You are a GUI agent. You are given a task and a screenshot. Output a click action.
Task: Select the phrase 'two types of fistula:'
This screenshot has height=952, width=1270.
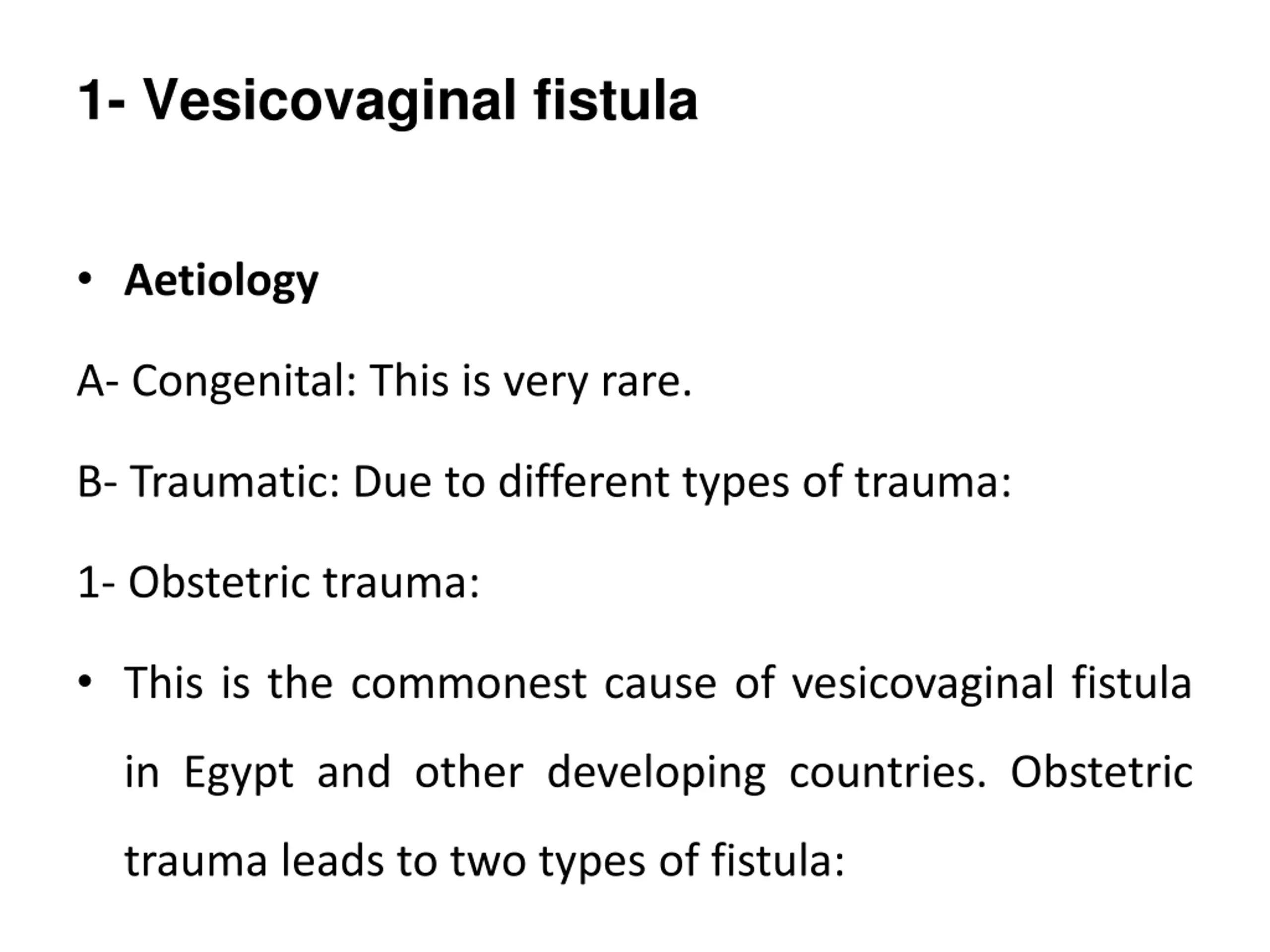click(x=648, y=861)
